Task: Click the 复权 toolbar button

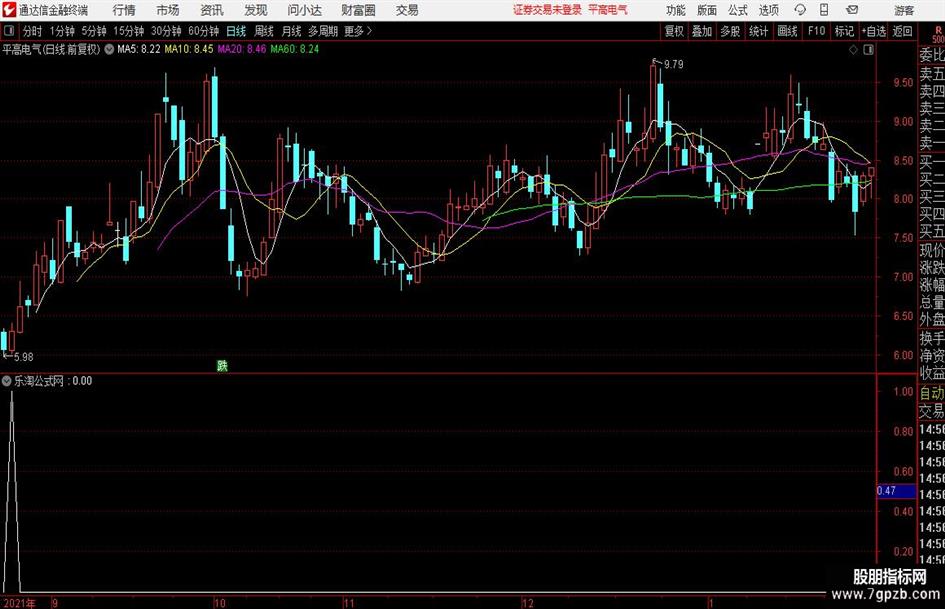Action: pyautogui.click(x=674, y=31)
